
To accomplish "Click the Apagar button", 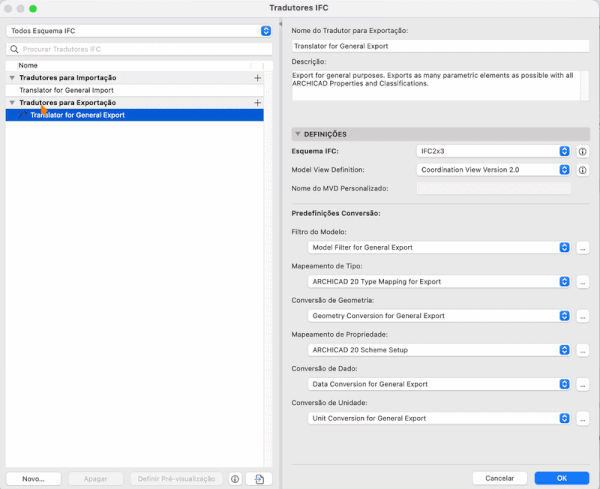I will tap(96, 479).
